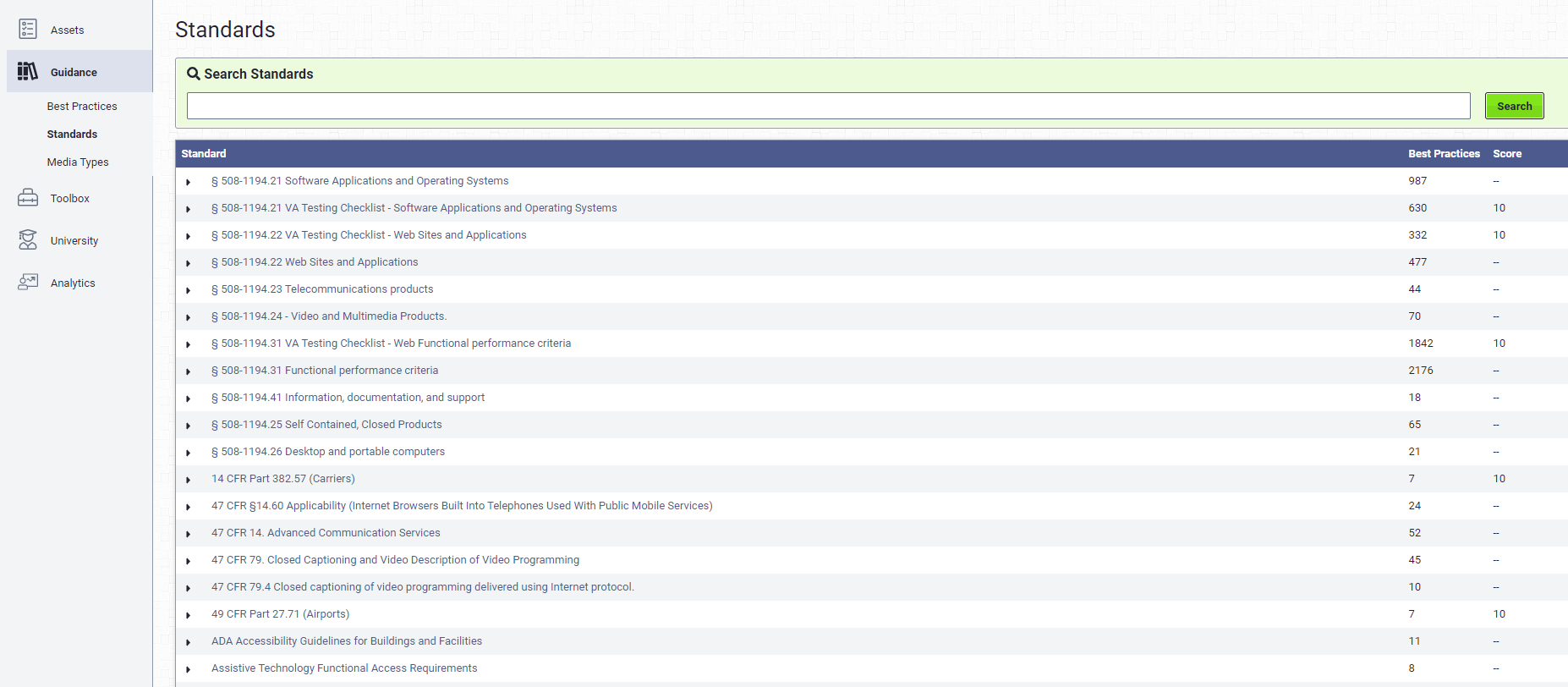This screenshot has width=1568, height=687.
Task: Expand 508-1194.23 Telecommunications products row
Action: 189,290
